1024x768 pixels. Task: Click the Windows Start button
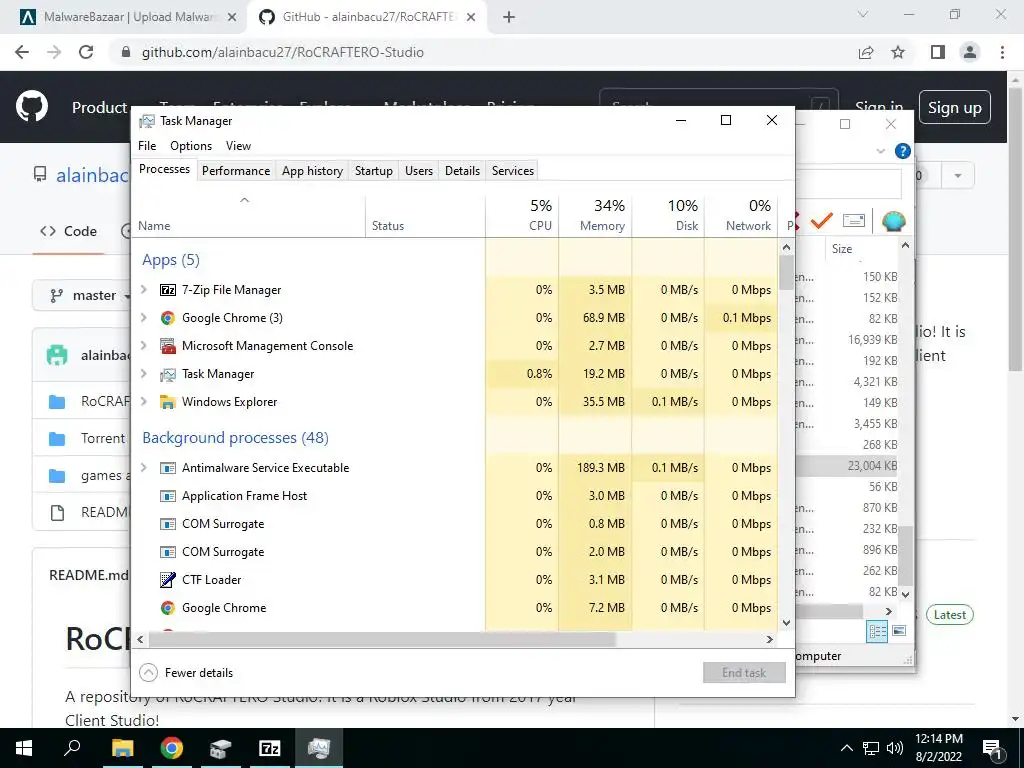coord(24,748)
